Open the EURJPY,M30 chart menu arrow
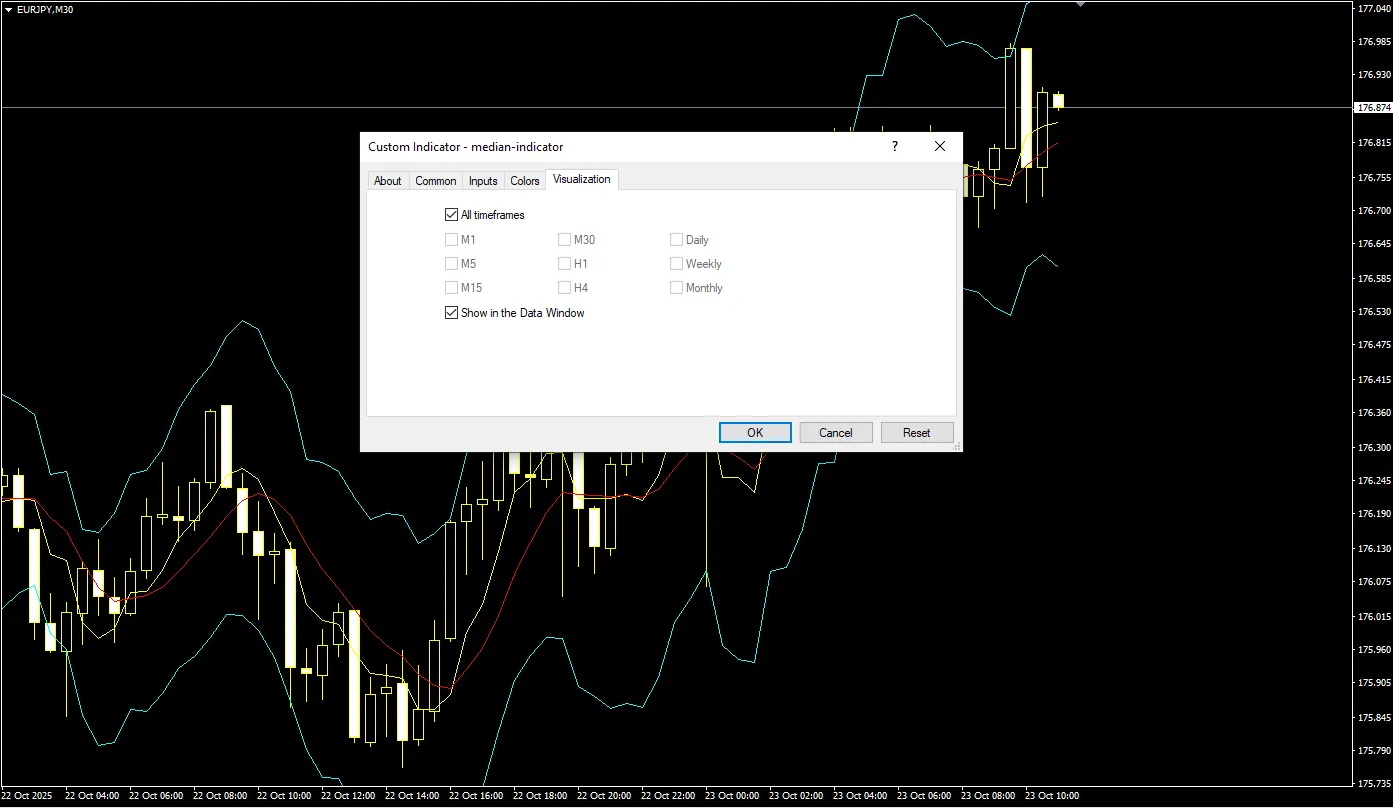 (x=9, y=9)
